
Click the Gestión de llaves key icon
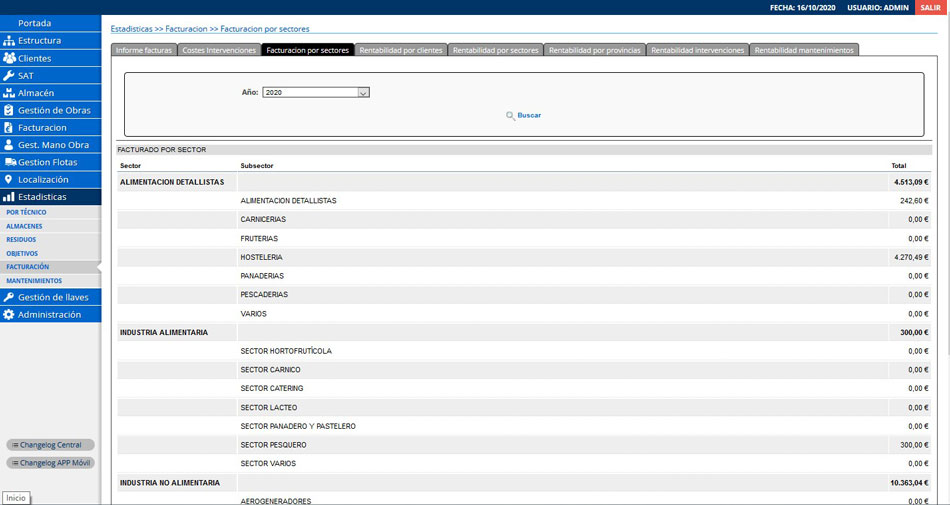click(8, 297)
